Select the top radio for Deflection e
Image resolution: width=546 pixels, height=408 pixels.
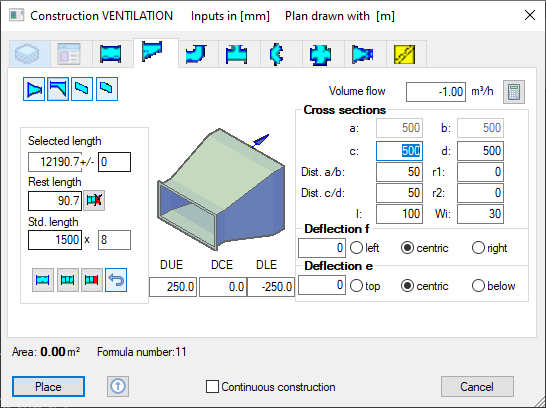(356, 286)
